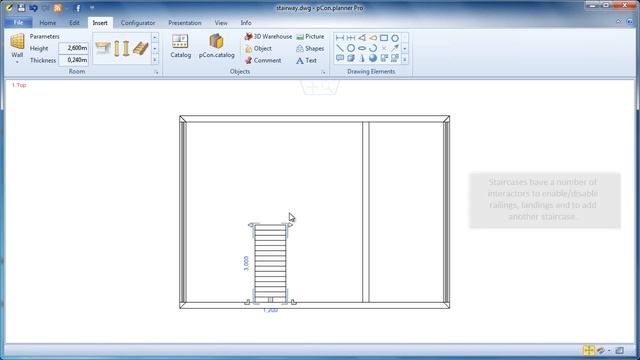Edit the wall Thickness value field
This screenshot has width=640, height=360.
pyautogui.click(x=73, y=60)
